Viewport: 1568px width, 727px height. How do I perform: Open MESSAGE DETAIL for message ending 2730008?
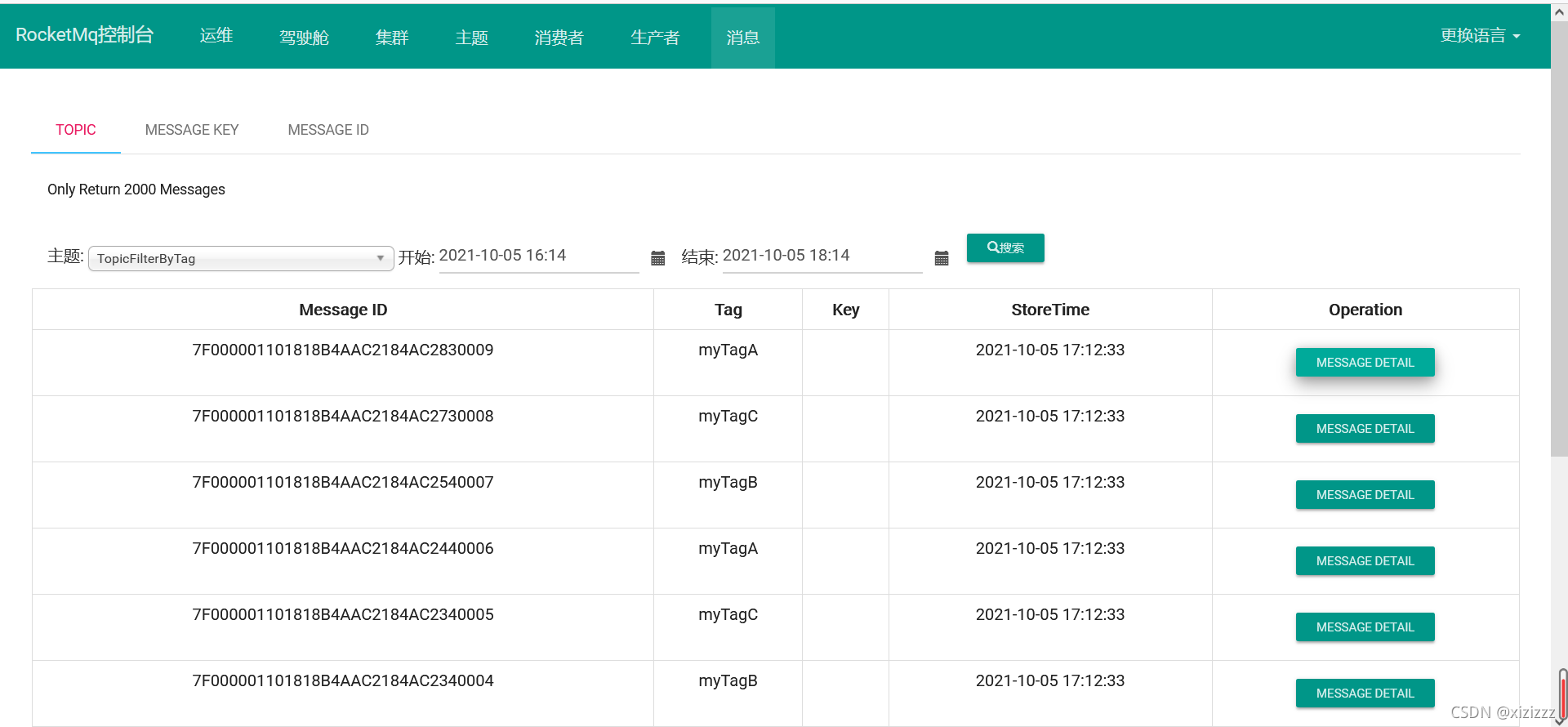pyautogui.click(x=1365, y=429)
